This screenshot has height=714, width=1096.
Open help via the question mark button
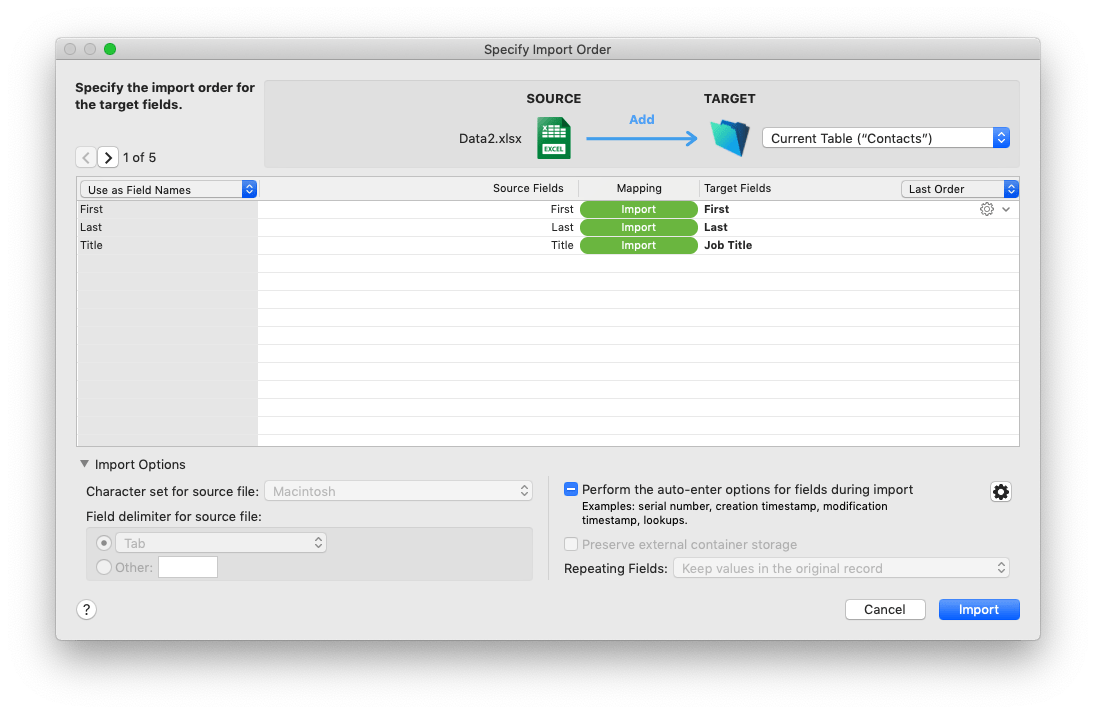click(86, 609)
